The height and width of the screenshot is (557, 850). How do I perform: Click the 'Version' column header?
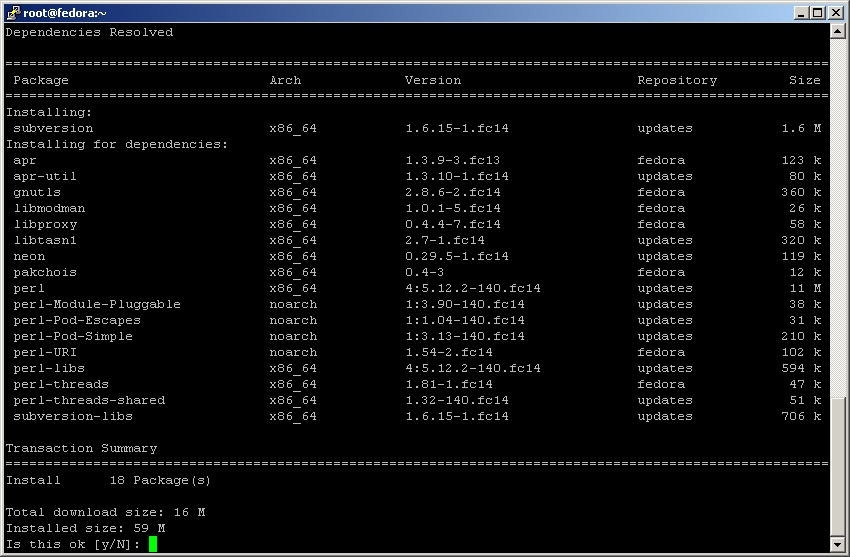point(433,80)
